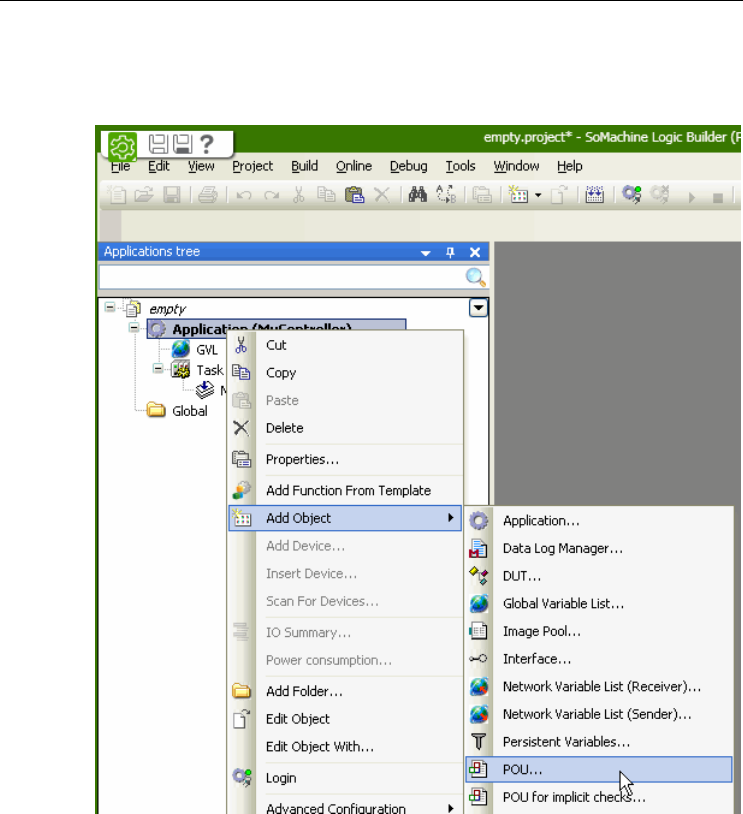
Task: Click the second, darker save disk icon in title bar
Action: point(182,144)
